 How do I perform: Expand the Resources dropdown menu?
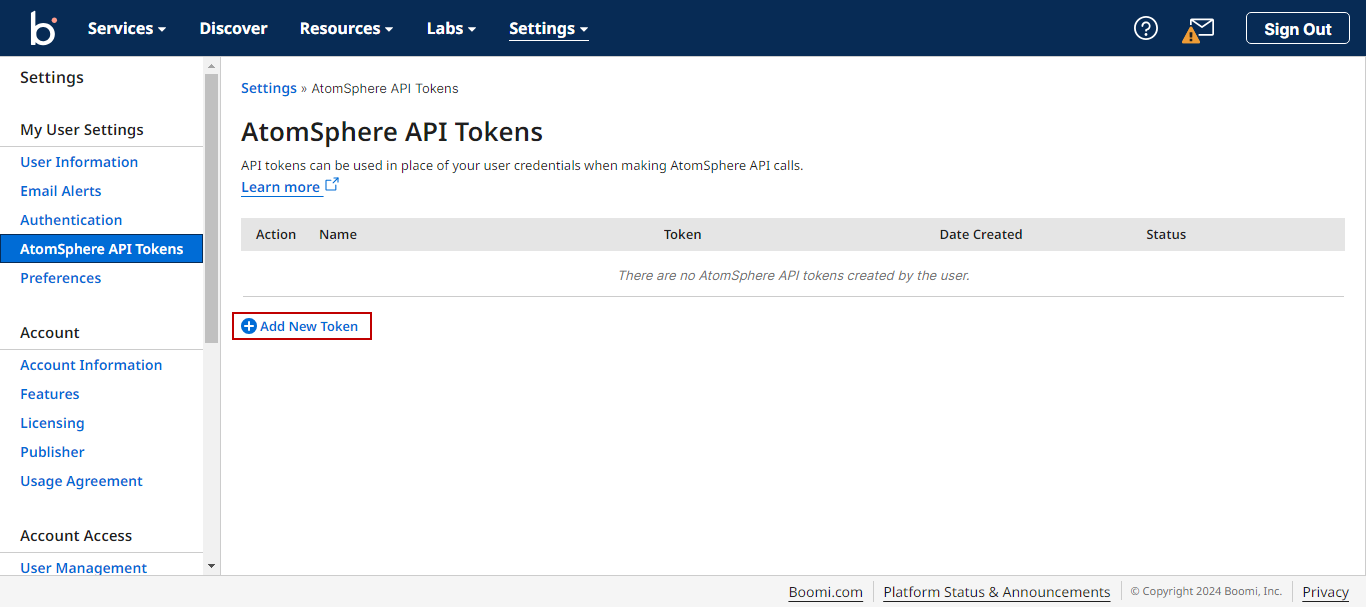[x=346, y=28]
